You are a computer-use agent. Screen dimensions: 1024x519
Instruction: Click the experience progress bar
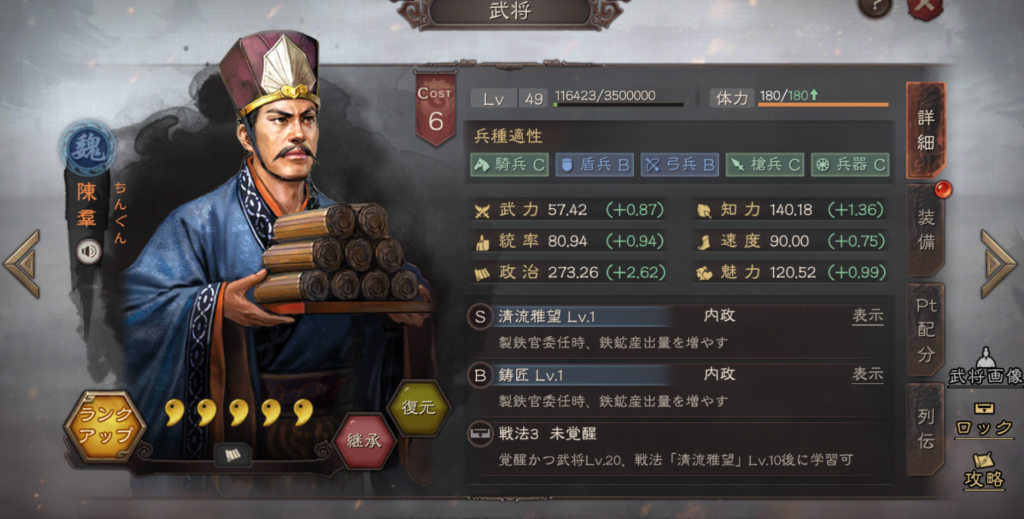(x=619, y=104)
